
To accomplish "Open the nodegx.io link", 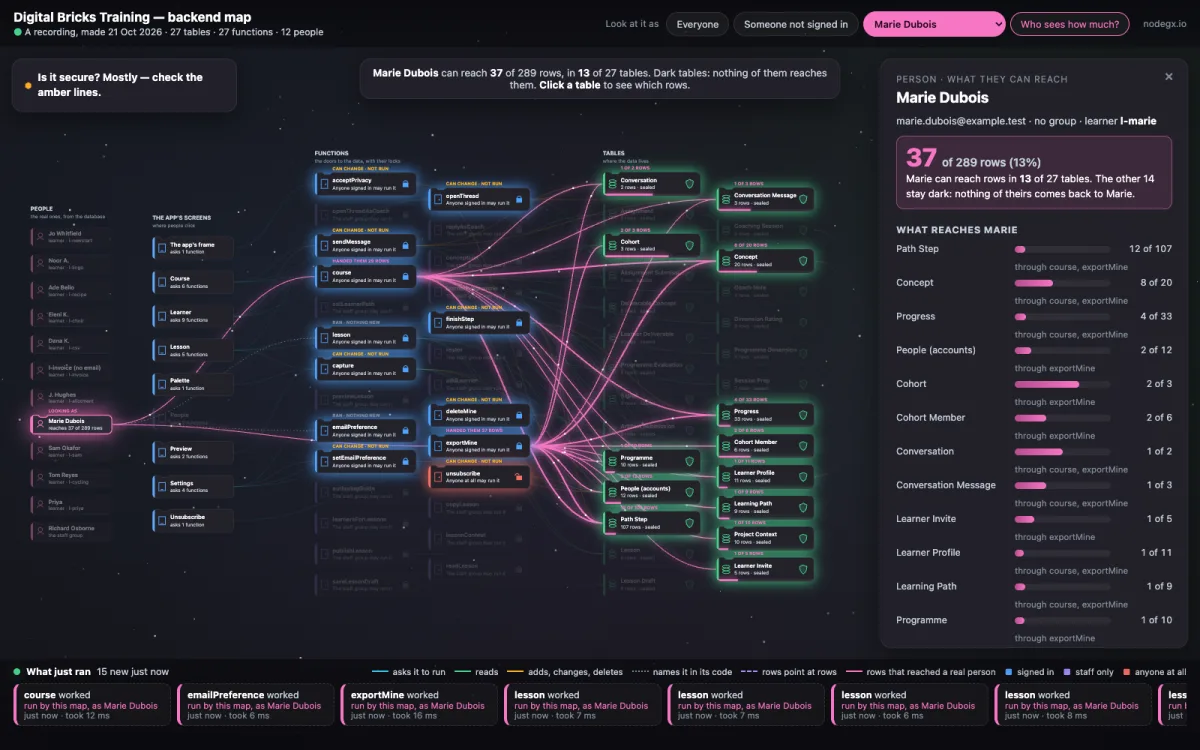I will tap(1165, 24).
